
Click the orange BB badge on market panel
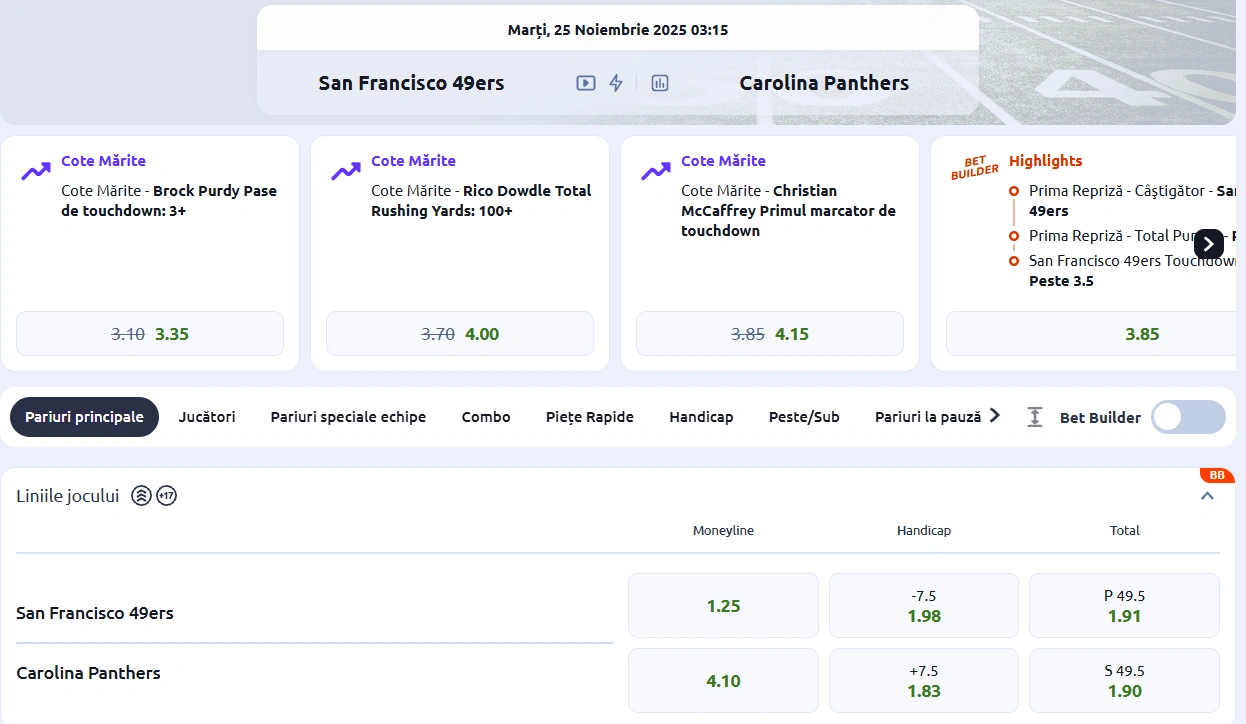1216,475
